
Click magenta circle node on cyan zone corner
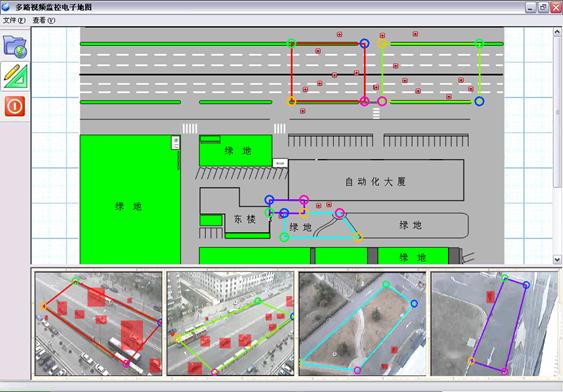pos(339,213)
